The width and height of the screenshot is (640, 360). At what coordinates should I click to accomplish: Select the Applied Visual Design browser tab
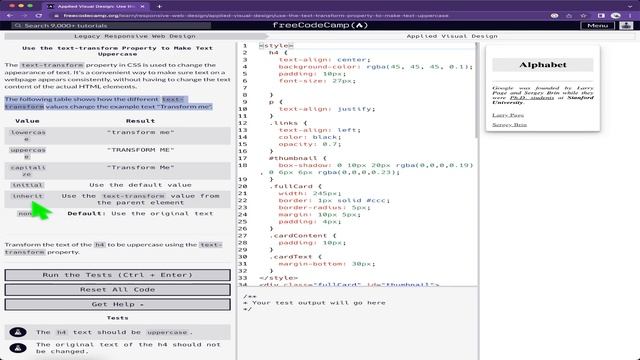point(96,6)
